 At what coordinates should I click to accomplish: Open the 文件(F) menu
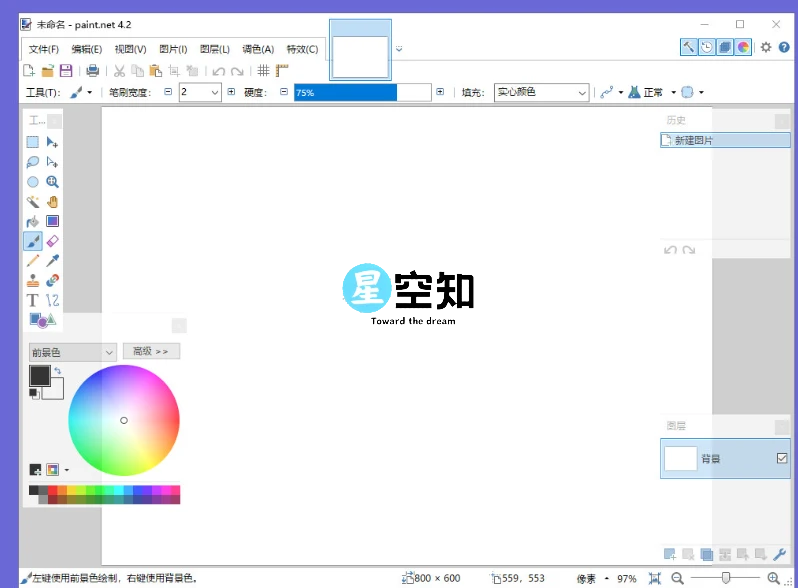click(x=44, y=49)
